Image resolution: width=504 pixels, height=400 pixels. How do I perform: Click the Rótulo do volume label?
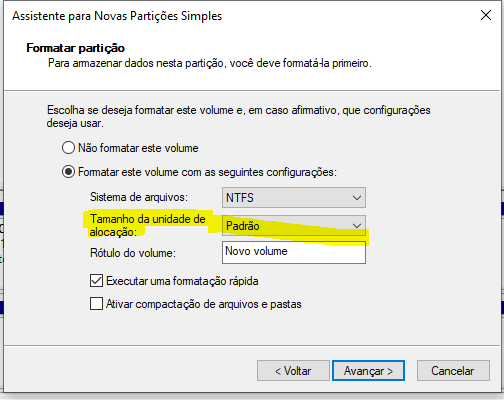(133, 253)
